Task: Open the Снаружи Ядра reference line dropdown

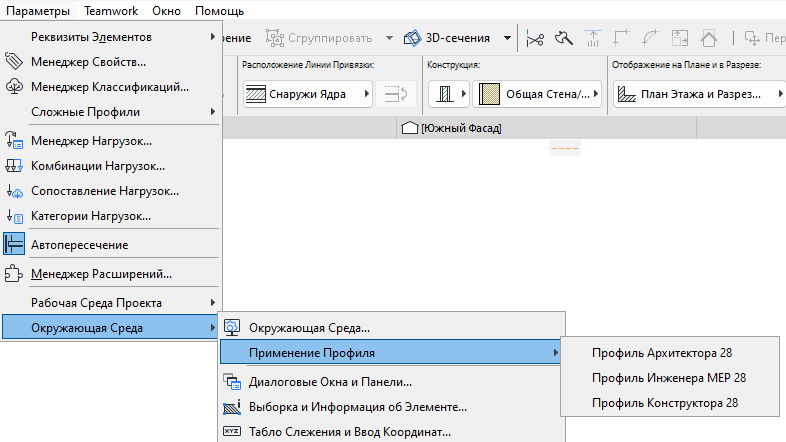Action: point(308,94)
